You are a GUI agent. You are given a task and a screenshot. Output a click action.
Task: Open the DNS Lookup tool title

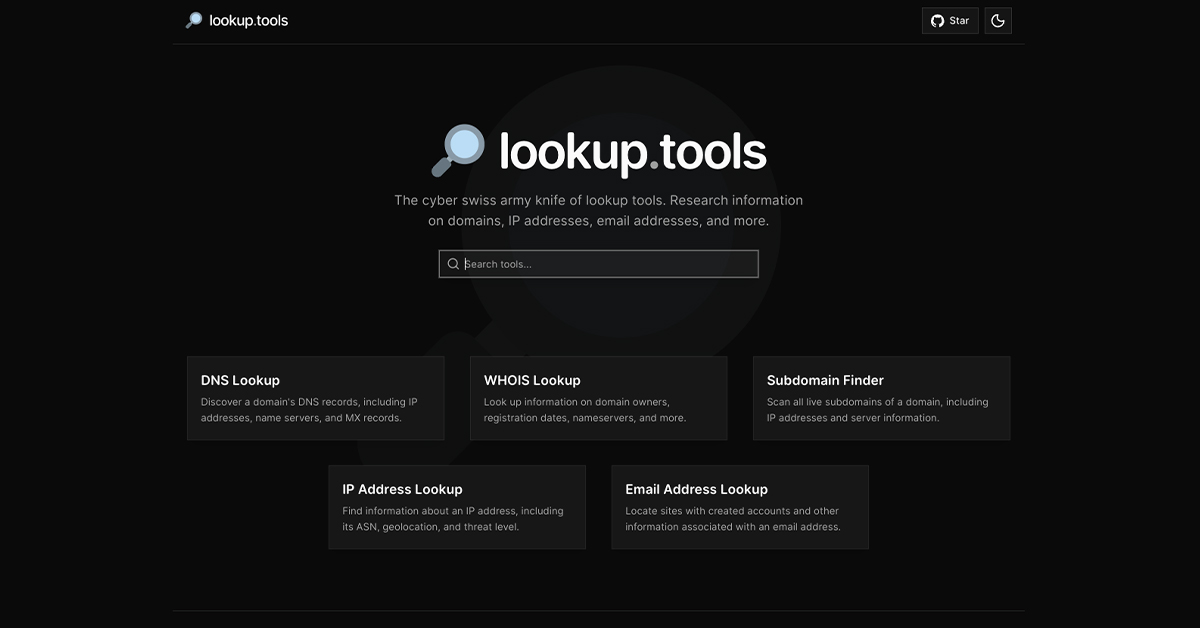coord(240,380)
